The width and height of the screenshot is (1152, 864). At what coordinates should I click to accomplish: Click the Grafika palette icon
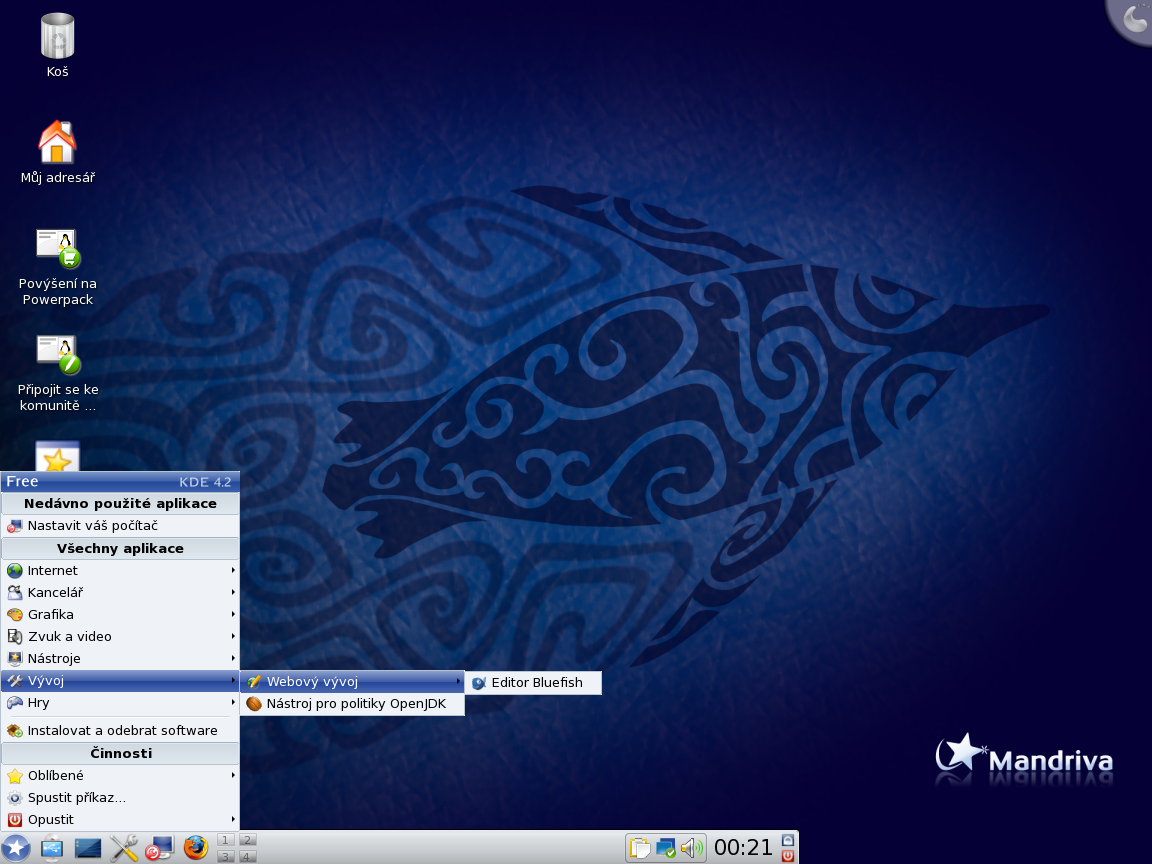pos(15,614)
